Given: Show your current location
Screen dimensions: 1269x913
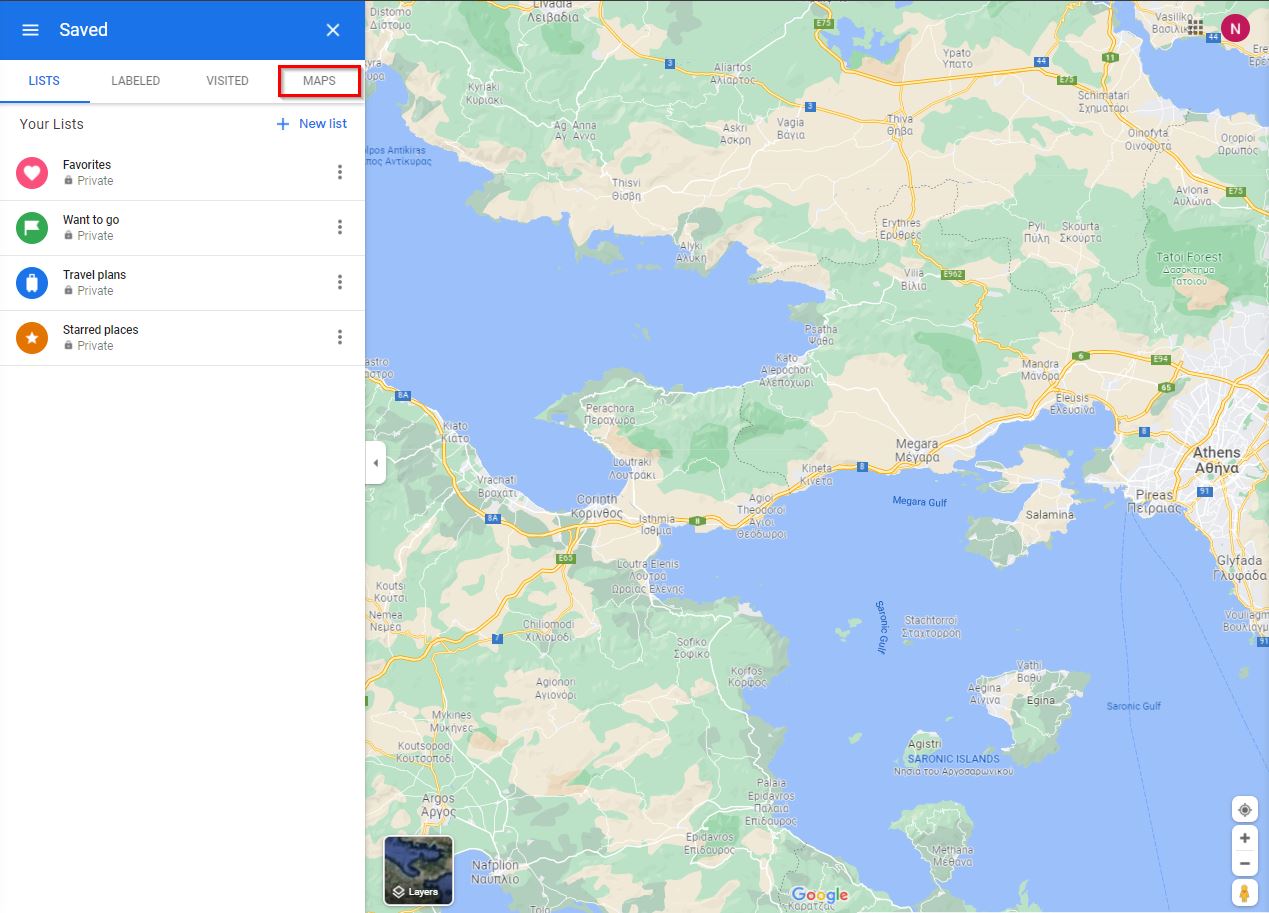Looking at the screenshot, I should (1245, 809).
